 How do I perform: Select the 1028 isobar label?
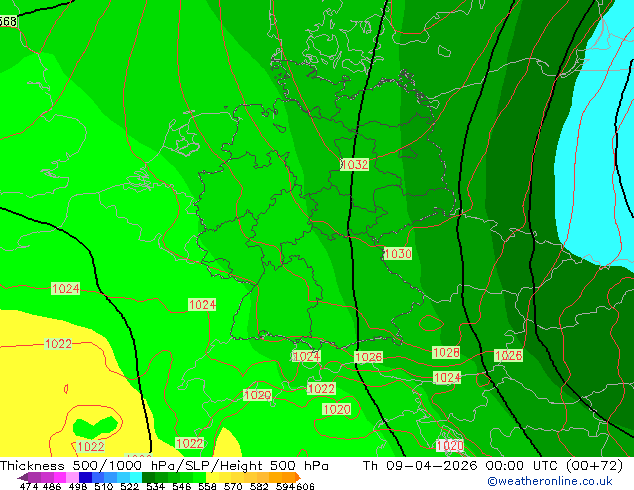446,352
